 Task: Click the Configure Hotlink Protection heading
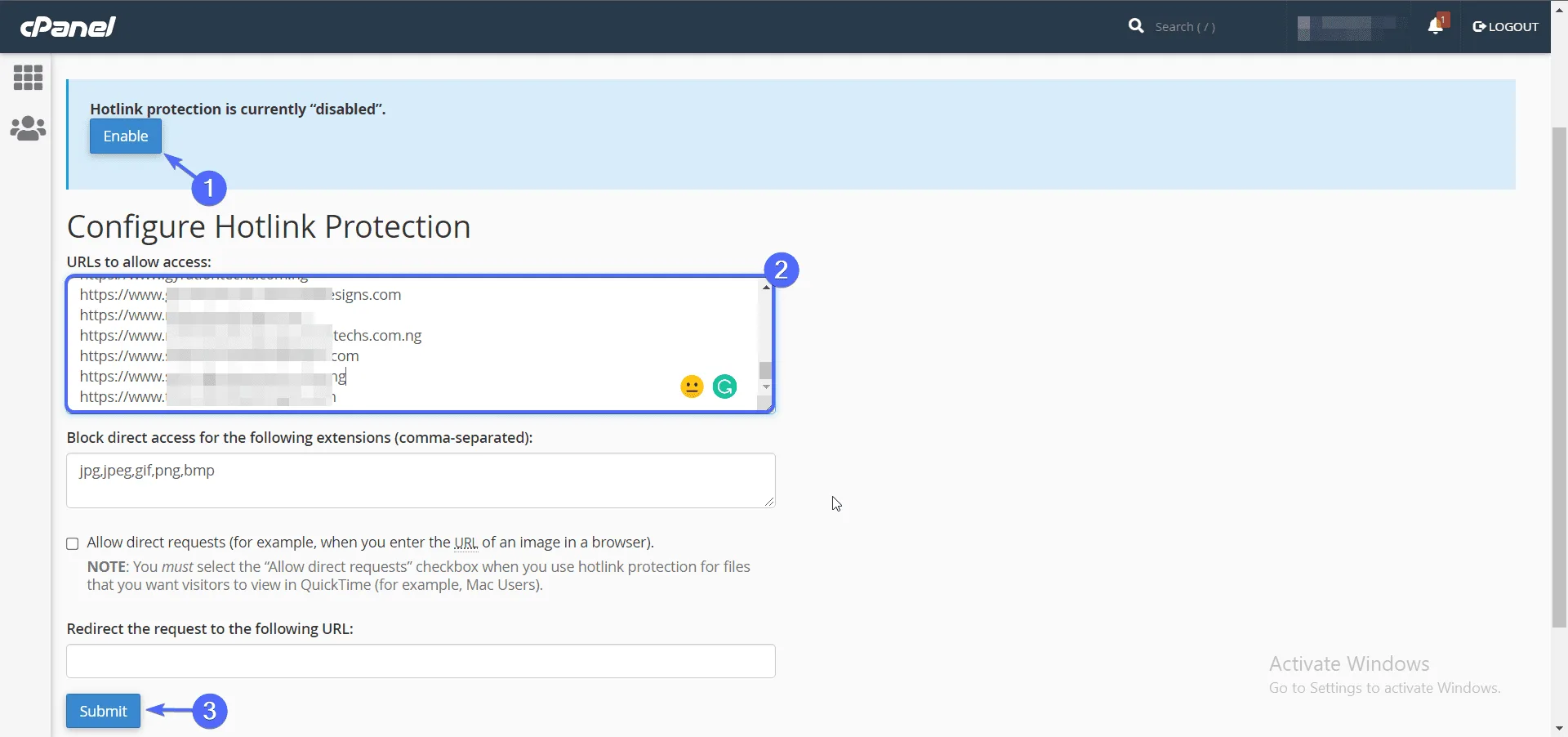click(269, 226)
